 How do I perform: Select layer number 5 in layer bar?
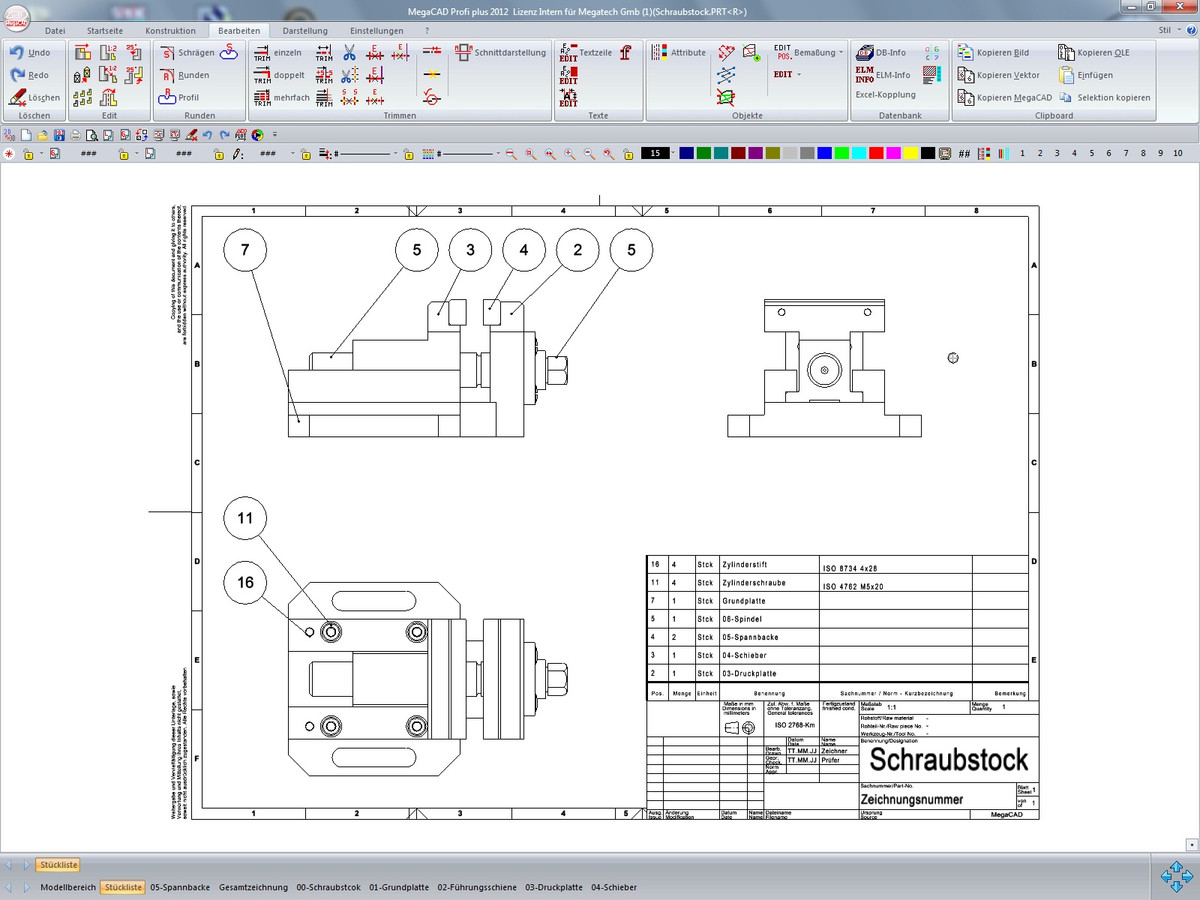tap(1091, 154)
